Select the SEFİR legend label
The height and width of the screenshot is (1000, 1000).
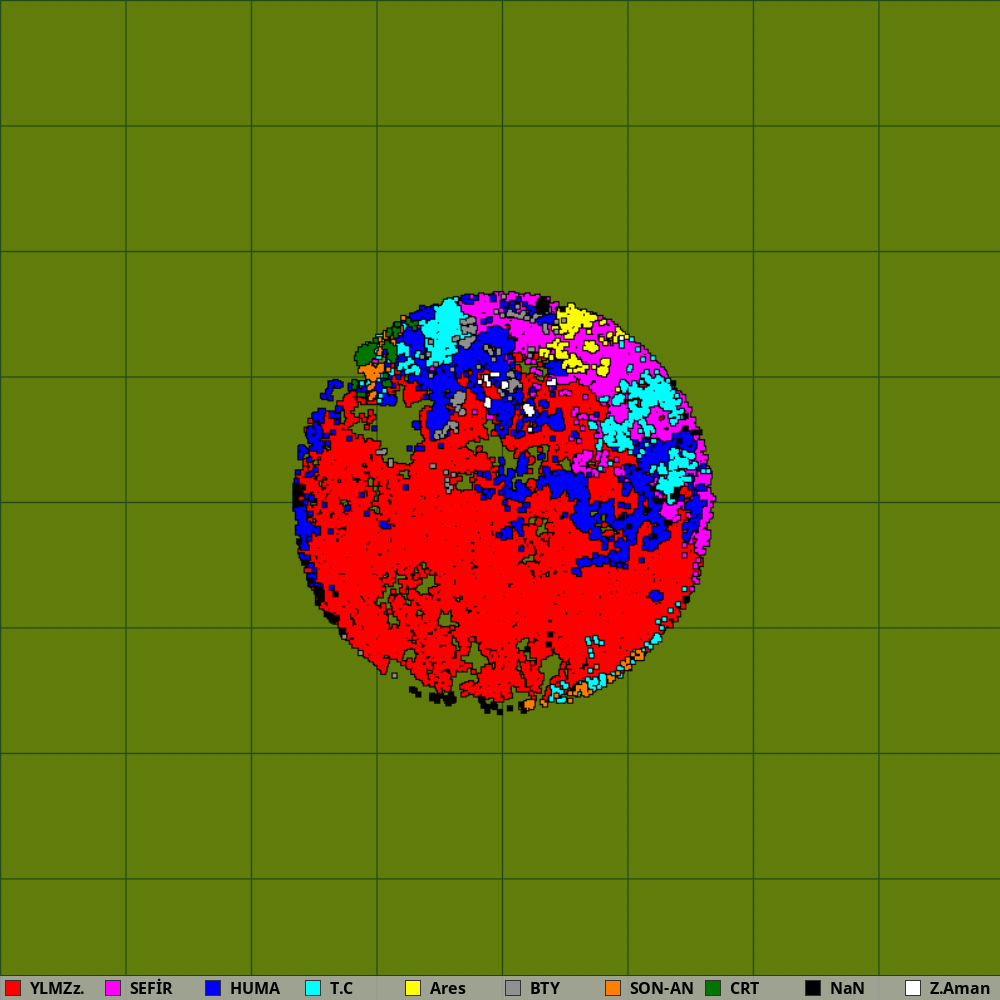click(x=151, y=989)
